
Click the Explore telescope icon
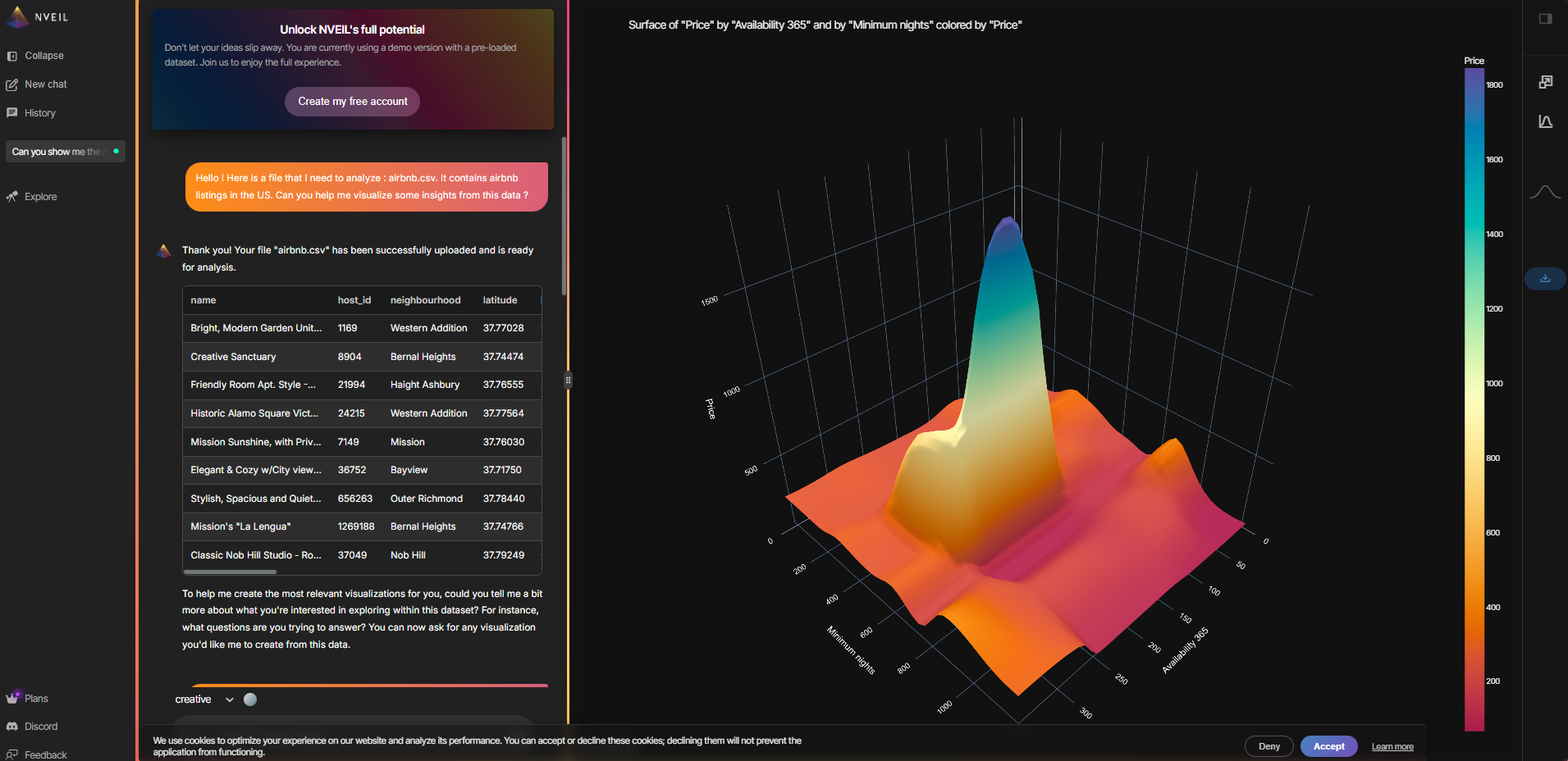point(12,197)
